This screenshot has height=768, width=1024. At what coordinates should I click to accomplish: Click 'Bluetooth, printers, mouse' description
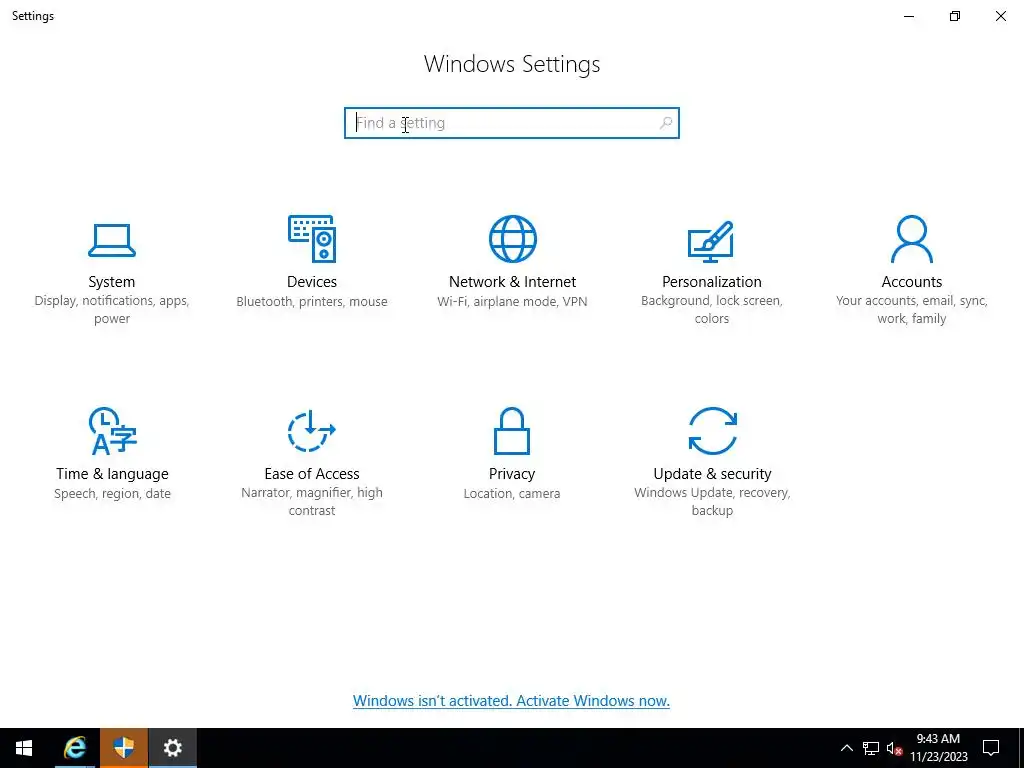pos(312,301)
